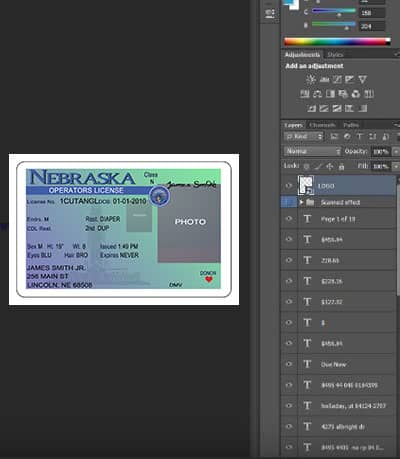Open the Normal blend mode dropdown
This screenshot has height=459, width=400.
pyautogui.click(x=313, y=151)
